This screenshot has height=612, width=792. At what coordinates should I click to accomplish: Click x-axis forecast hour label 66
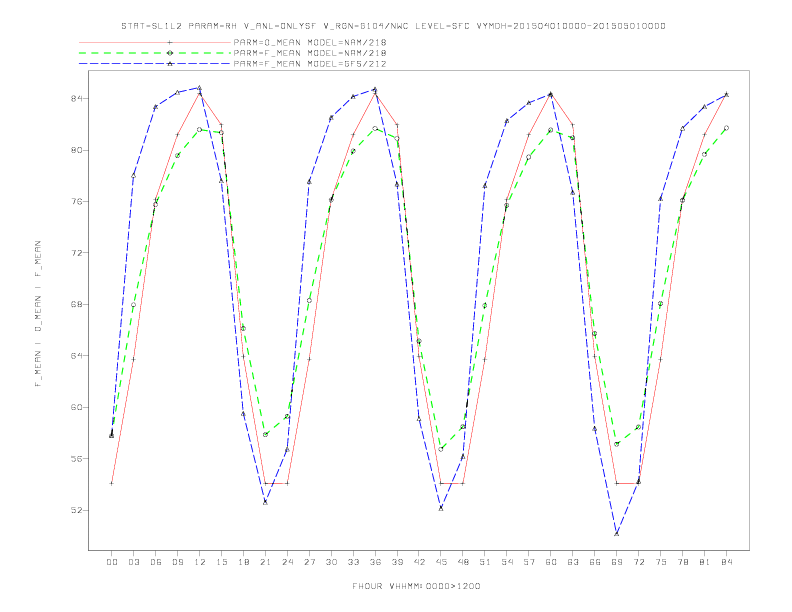[595, 562]
